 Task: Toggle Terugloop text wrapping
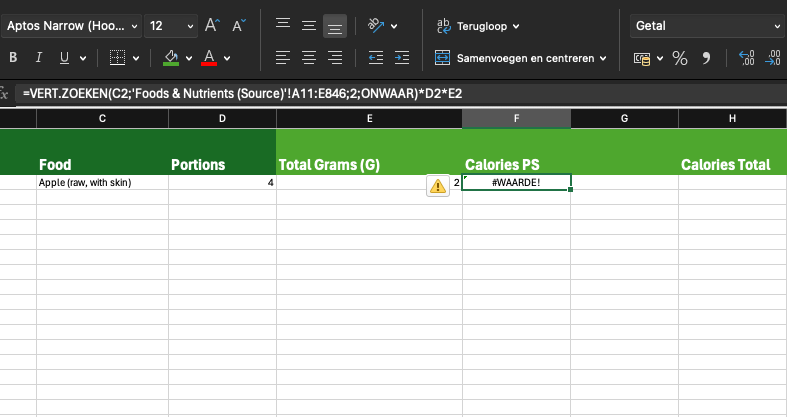tap(471, 26)
